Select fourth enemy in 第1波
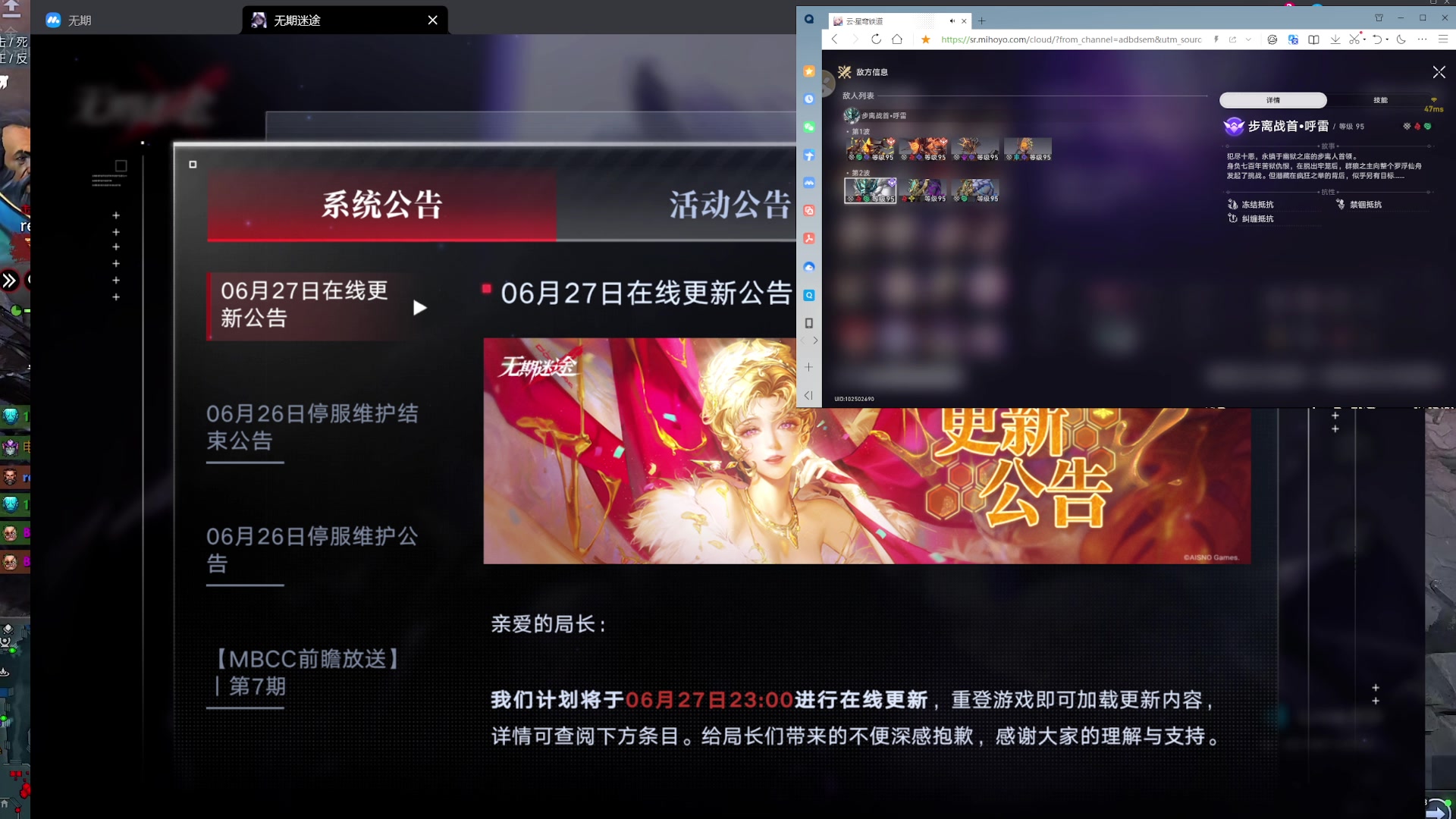This screenshot has width=1456, height=819. [1028, 149]
